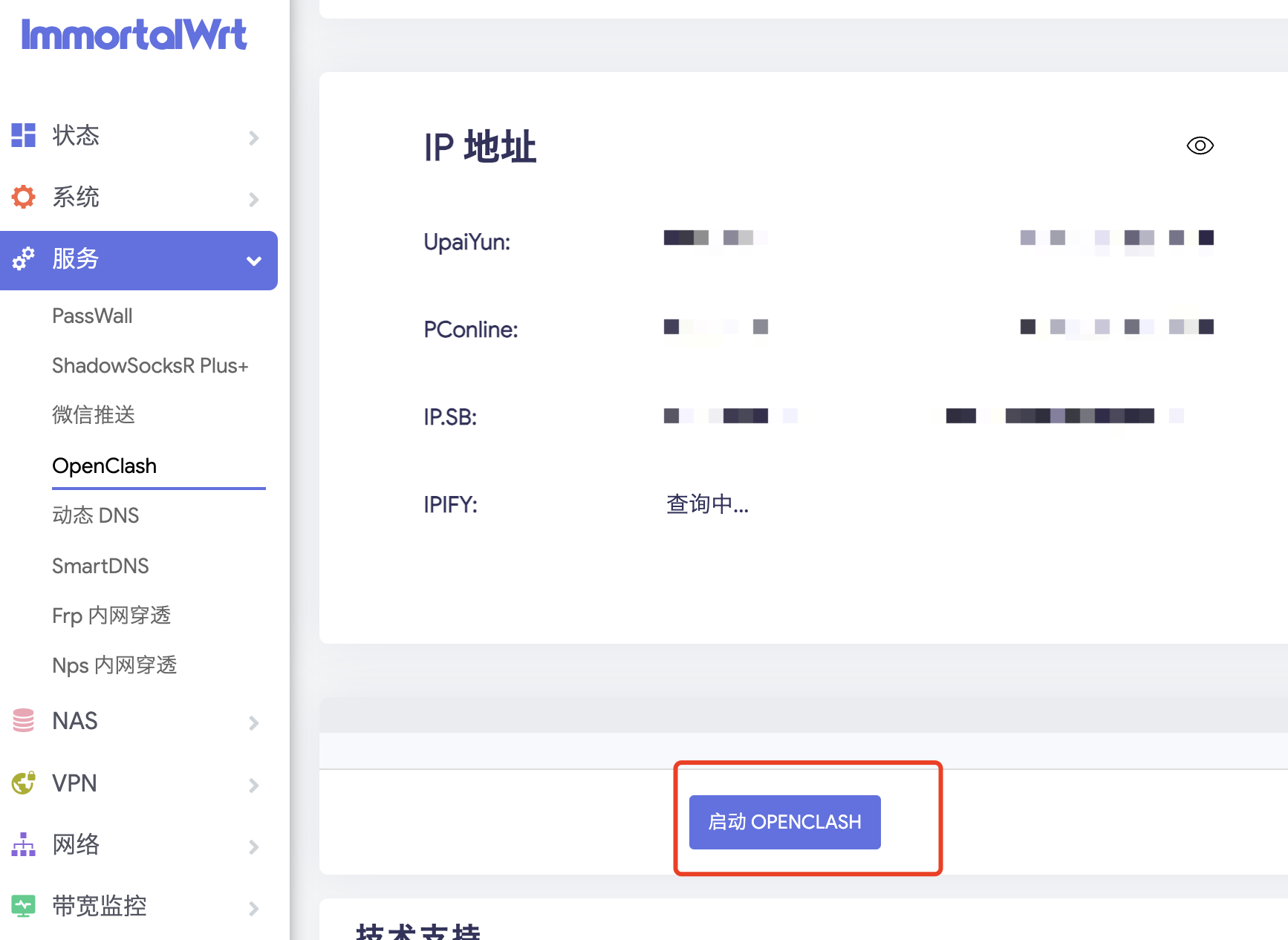This screenshot has height=940, width=1288.
Task: Click the NAS database stack icon
Action: point(23,720)
